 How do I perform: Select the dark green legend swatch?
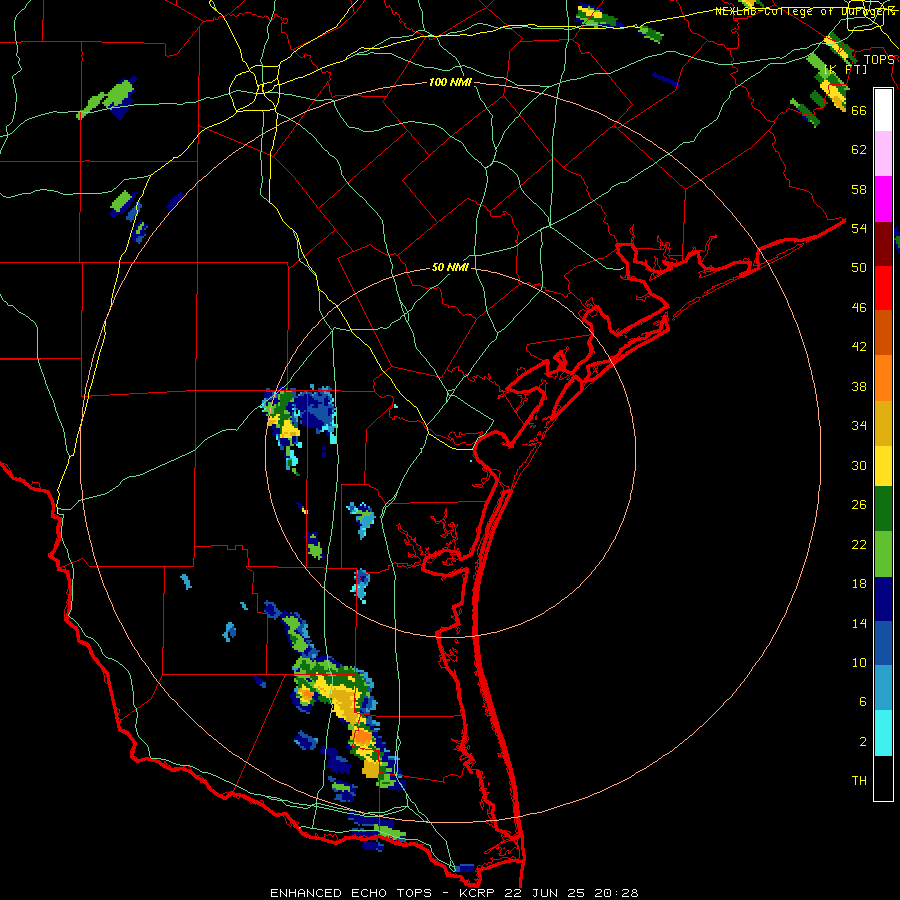pyautogui.click(x=883, y=509)
